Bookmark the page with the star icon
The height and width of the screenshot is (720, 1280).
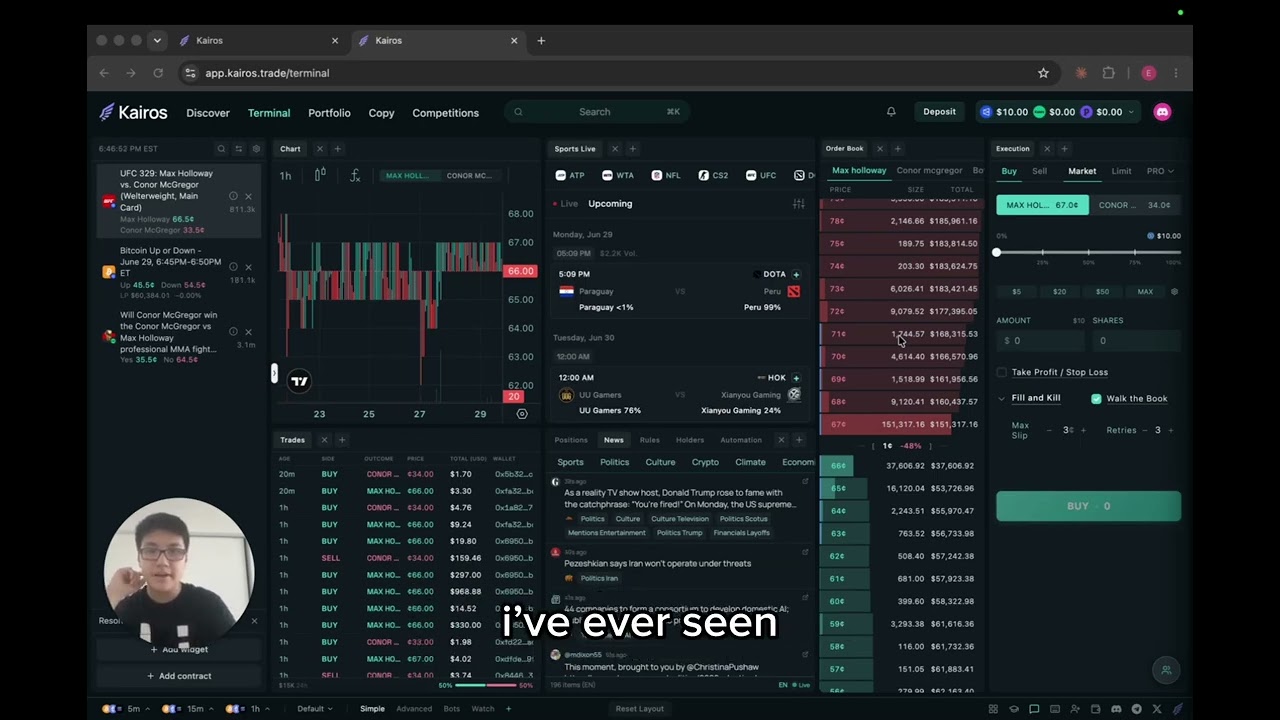click(1043, 73)
